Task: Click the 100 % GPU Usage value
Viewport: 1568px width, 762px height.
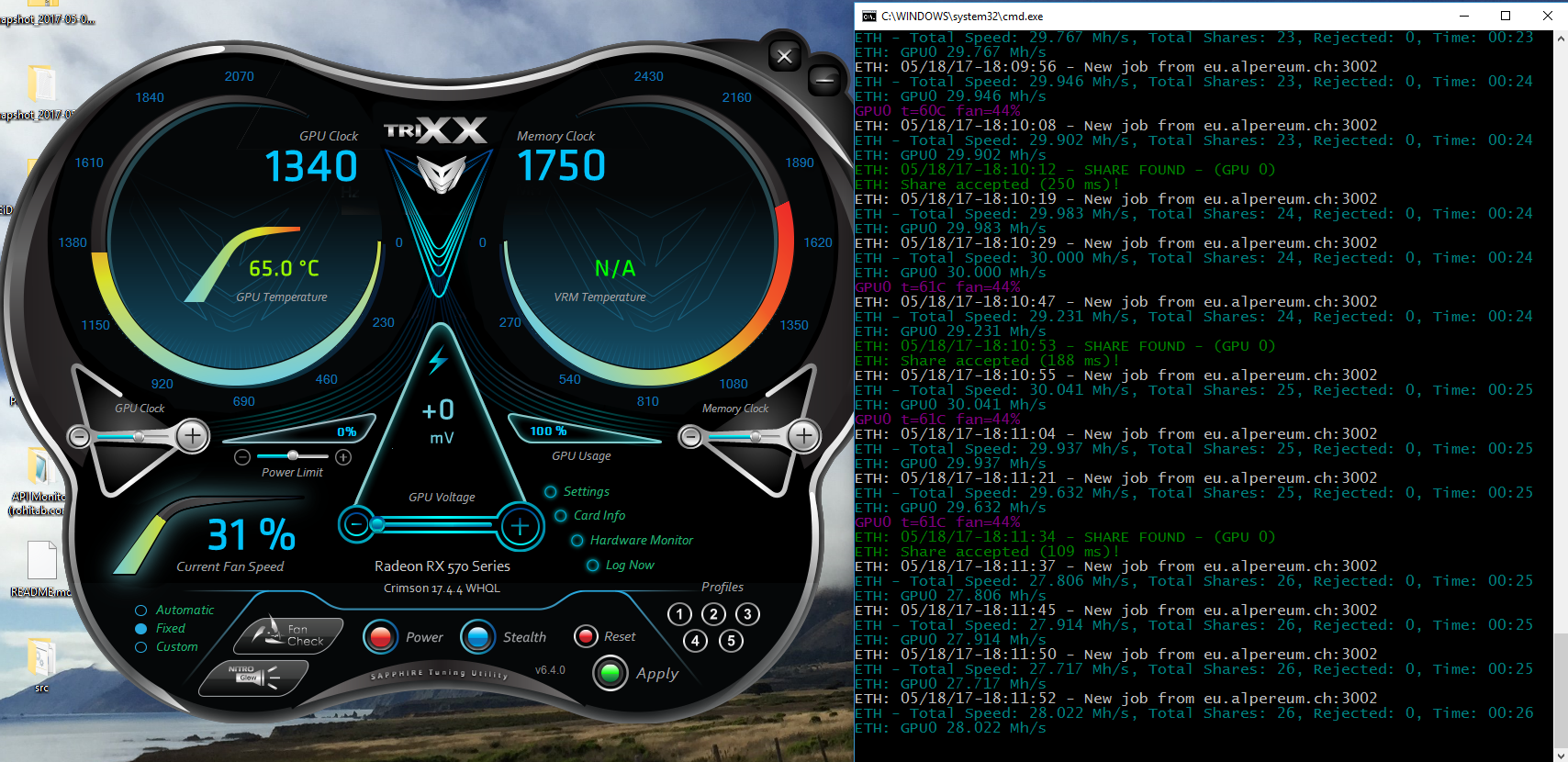Action: [x=548, y=431]
